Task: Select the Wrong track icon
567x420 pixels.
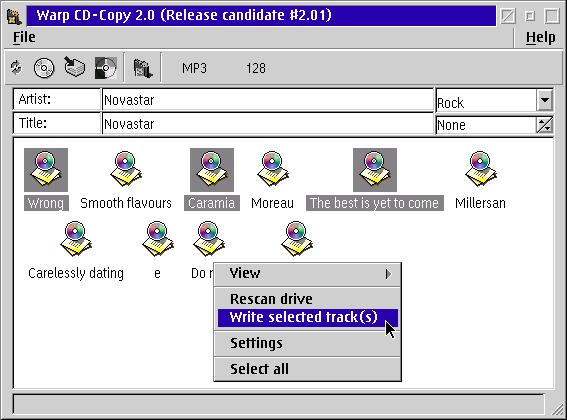Action: 46,170
